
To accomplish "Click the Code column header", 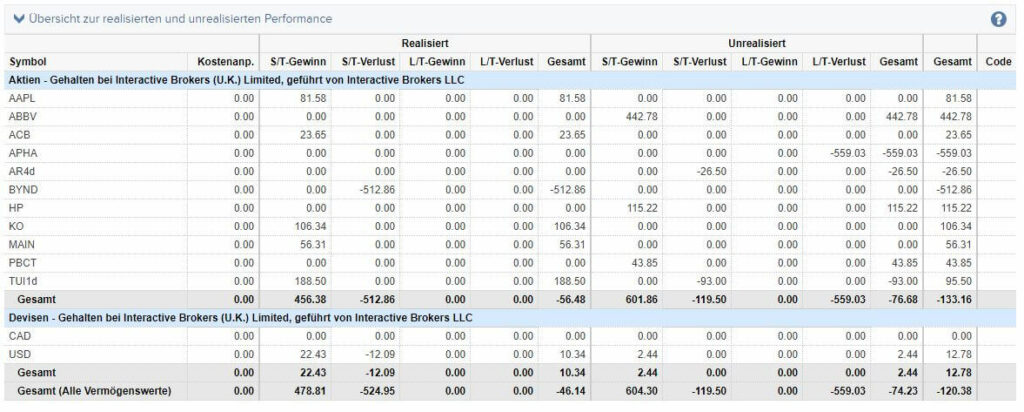I will [999, 61].
